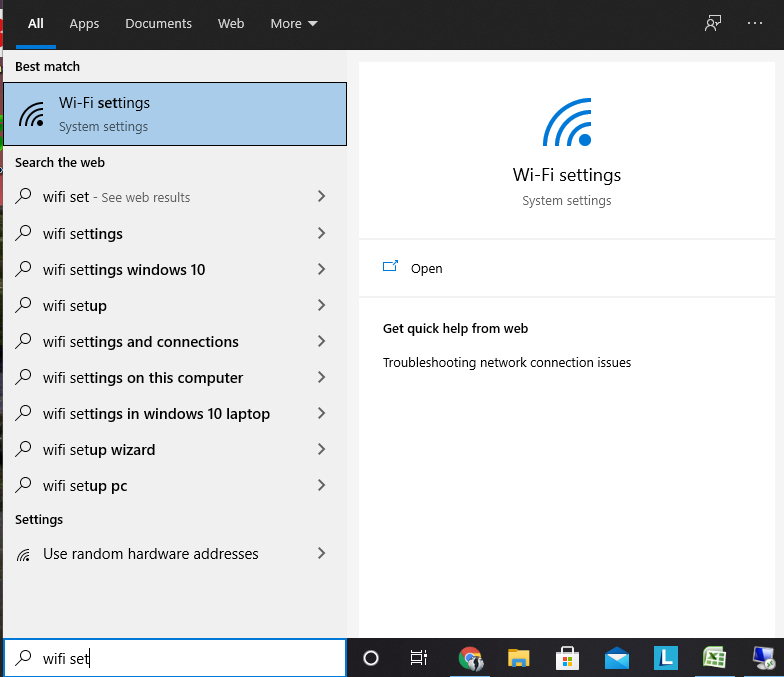Image resolution: width=784 pixels, height=677 pixels.
Task: Switch to the Apps tab
Action: (x=84, y=24)
